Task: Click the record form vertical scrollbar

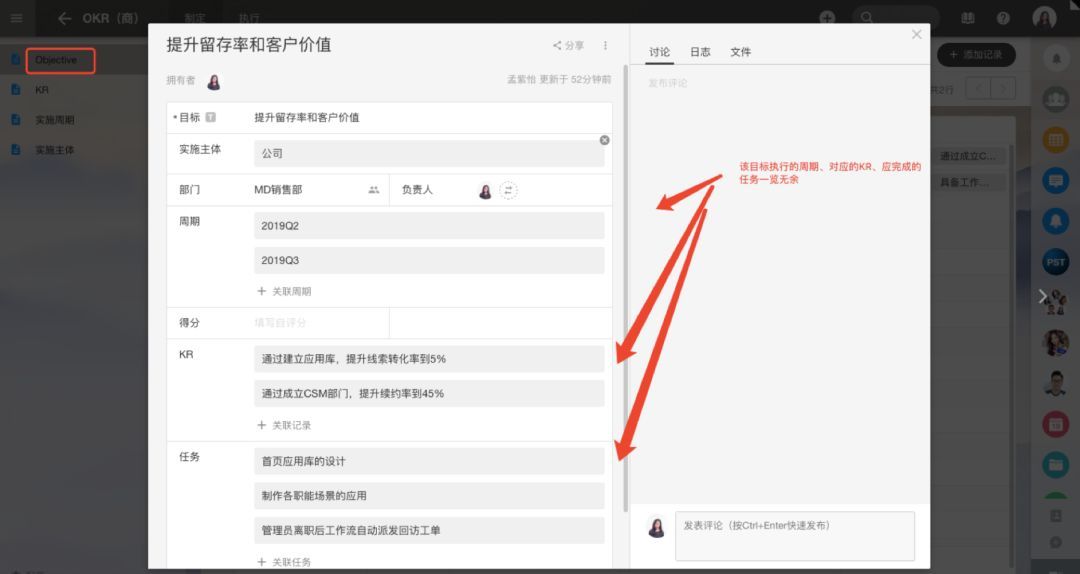Action: (625, 289)
